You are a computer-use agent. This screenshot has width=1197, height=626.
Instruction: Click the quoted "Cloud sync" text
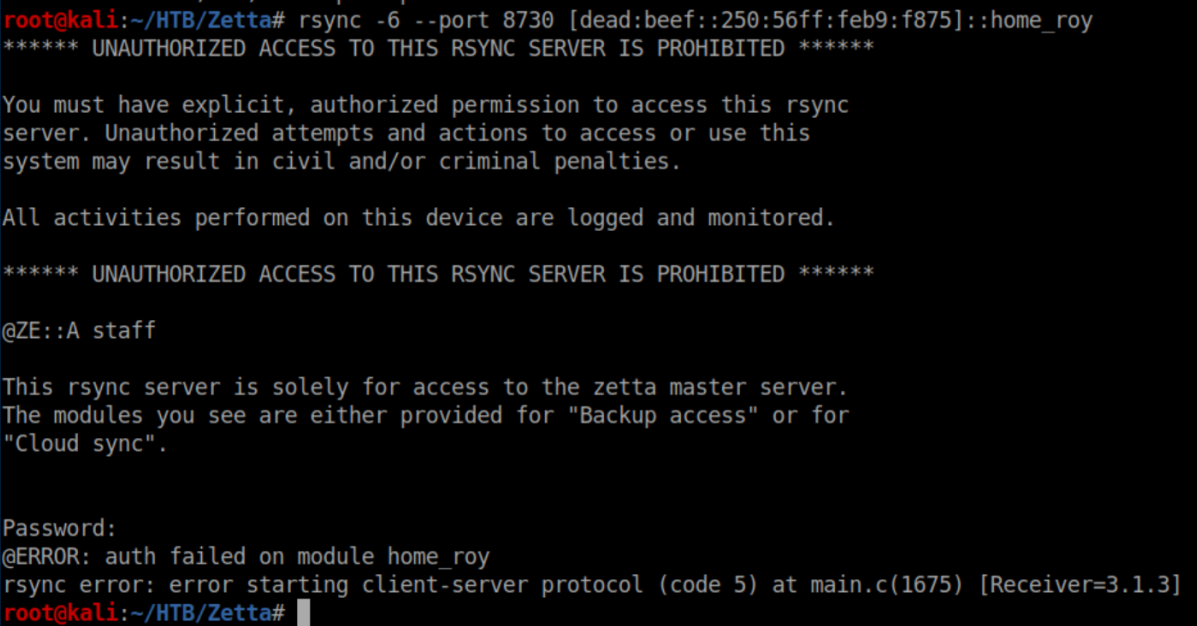click(85, 444)
